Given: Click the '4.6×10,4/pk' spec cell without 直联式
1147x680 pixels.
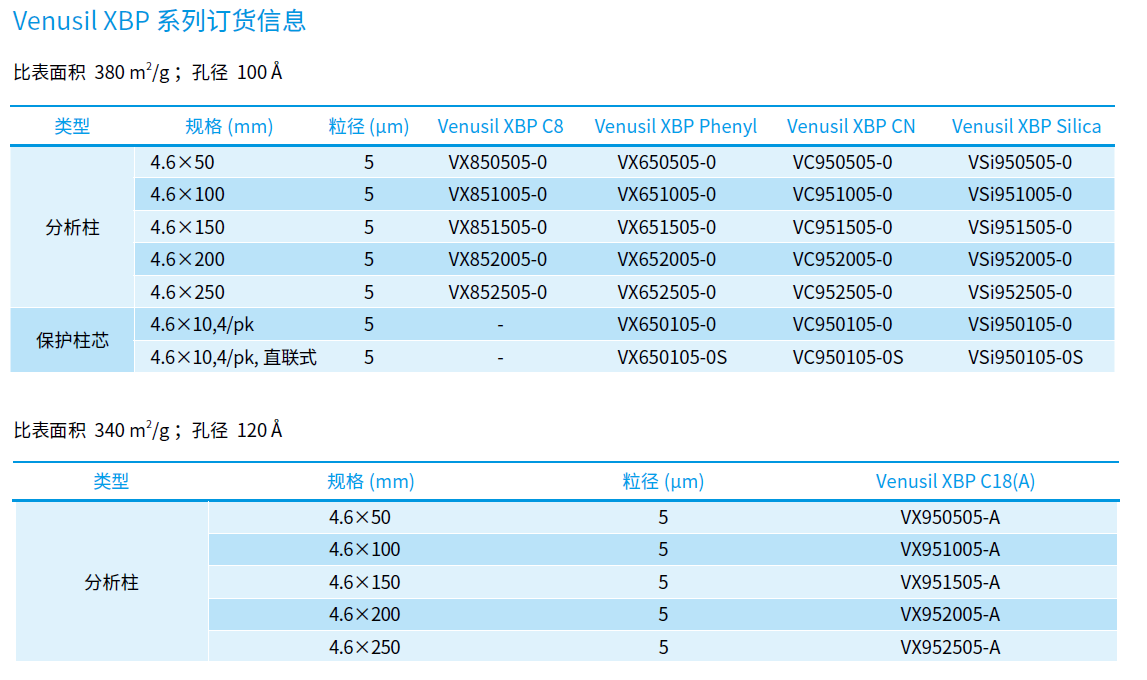Looking at the screenshot, I should coord(202,325).
